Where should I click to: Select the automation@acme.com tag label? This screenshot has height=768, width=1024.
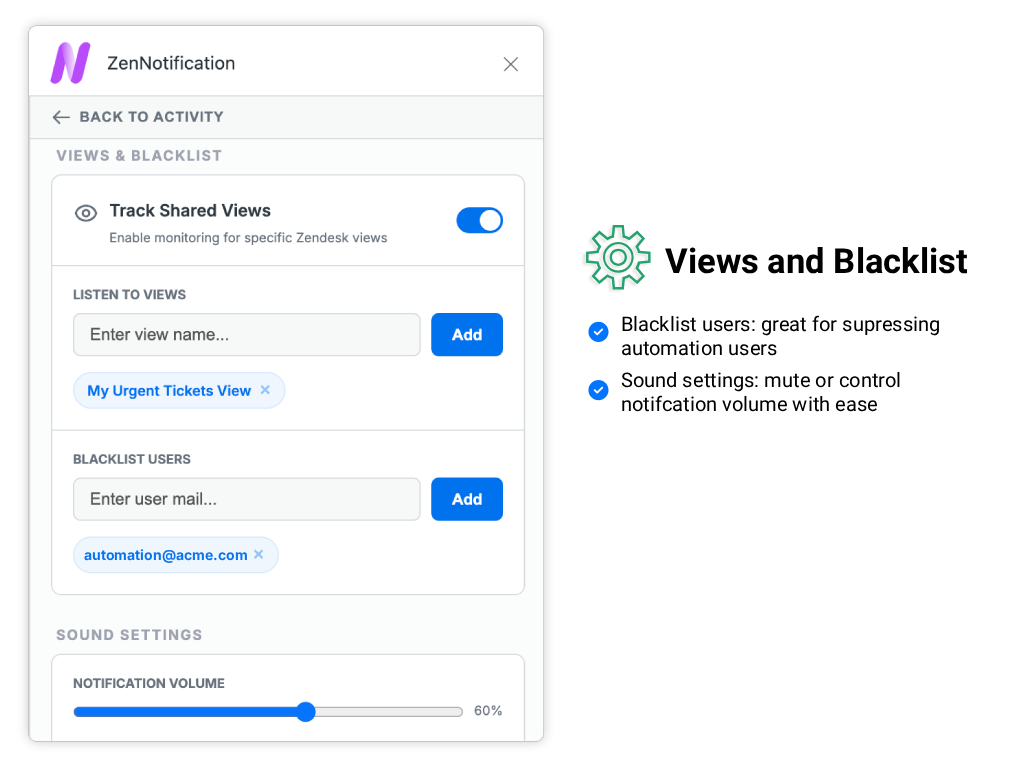[x=165, y=555]
